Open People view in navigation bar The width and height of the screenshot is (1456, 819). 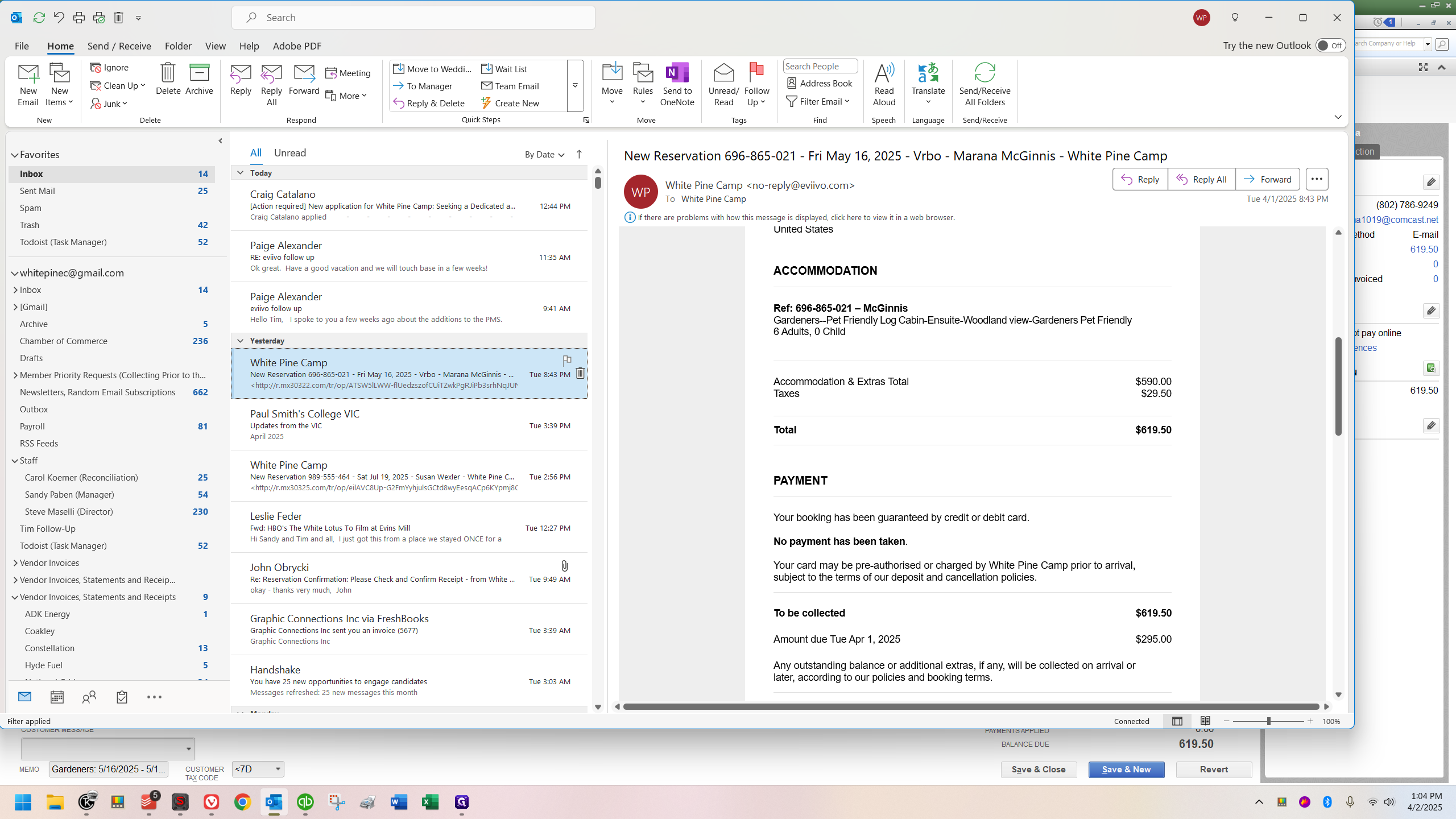(89, 697)
